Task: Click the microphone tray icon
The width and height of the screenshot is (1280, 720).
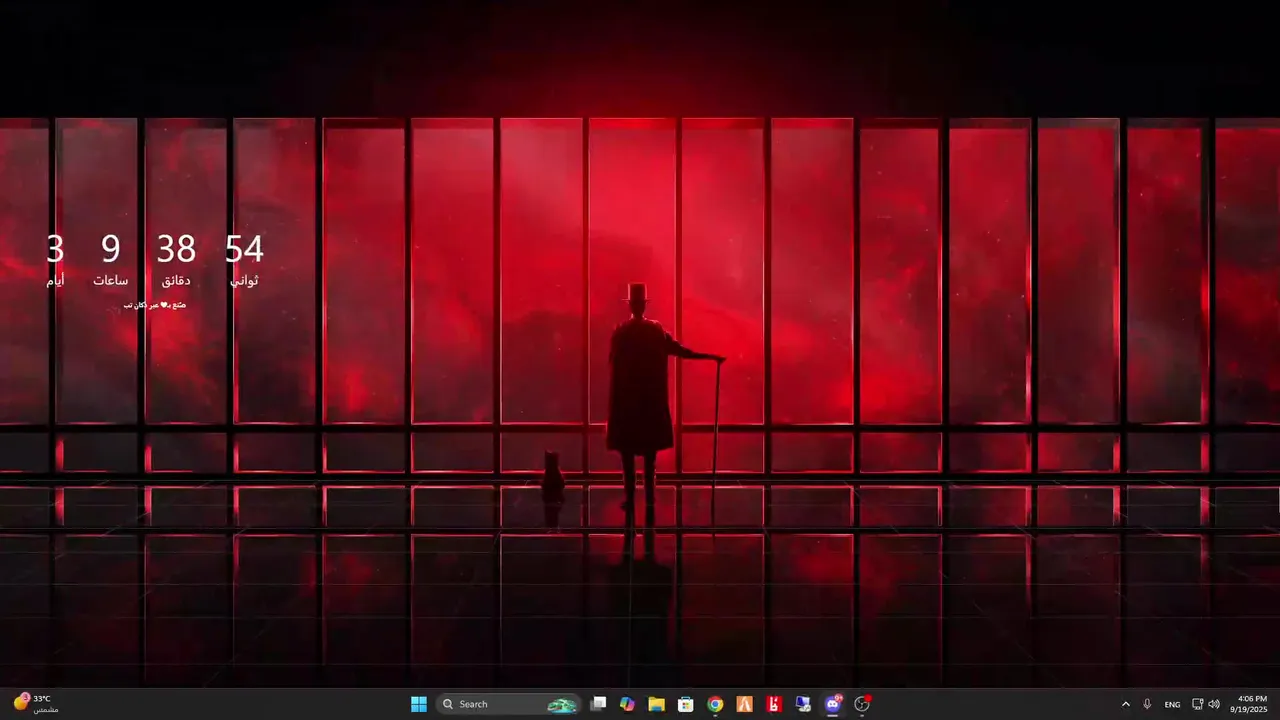Action: pos(1147,704)
